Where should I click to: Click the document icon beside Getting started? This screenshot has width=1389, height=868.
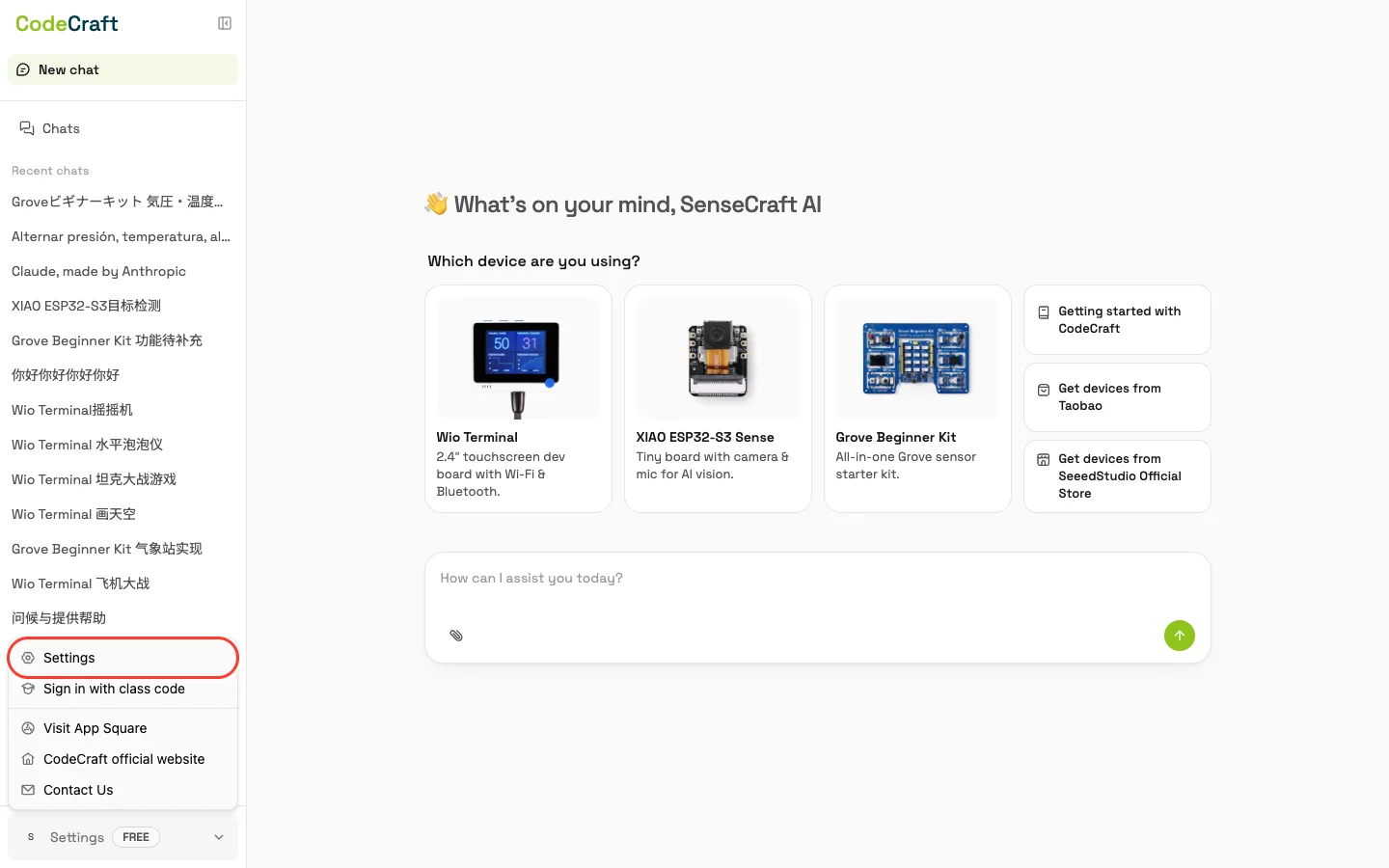pos(1044,312)
